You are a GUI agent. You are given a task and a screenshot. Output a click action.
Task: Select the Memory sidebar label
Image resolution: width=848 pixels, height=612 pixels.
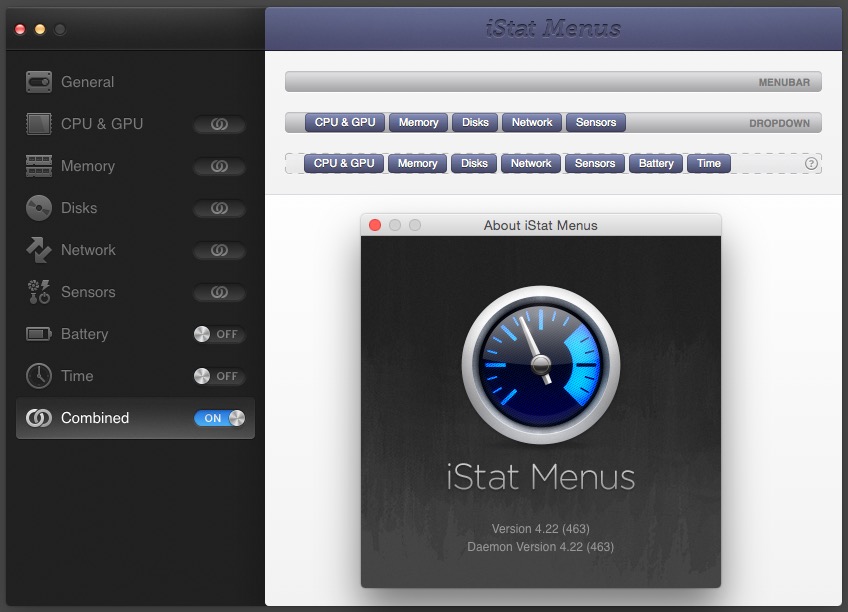tap(88, 166)
